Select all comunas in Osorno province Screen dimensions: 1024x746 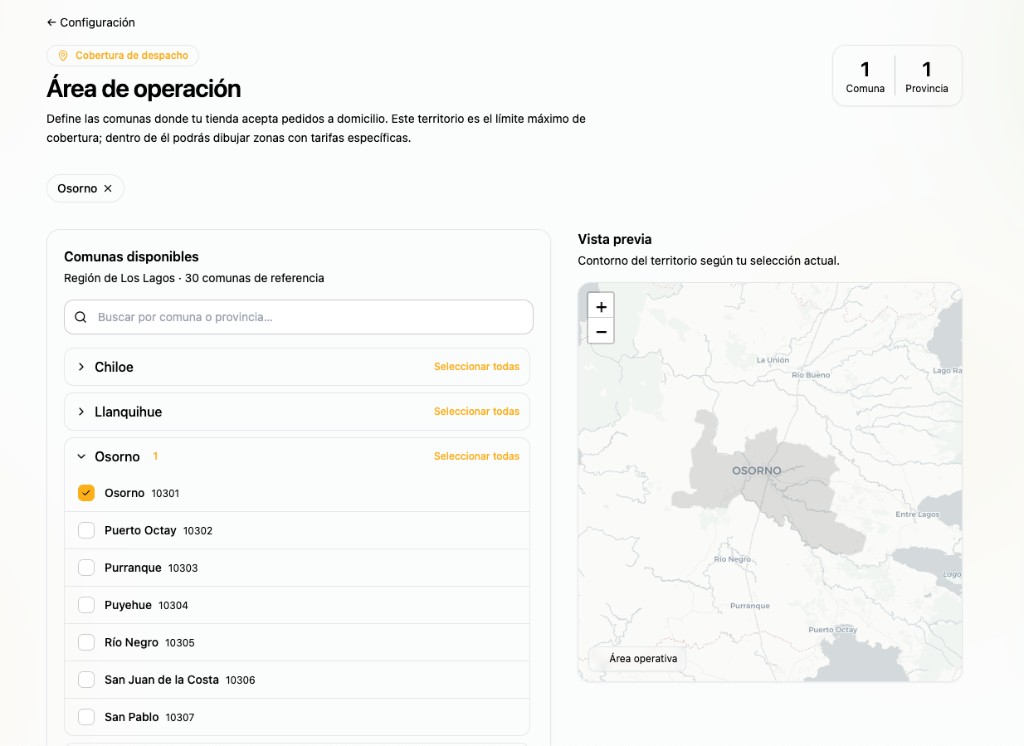[476, 456]
